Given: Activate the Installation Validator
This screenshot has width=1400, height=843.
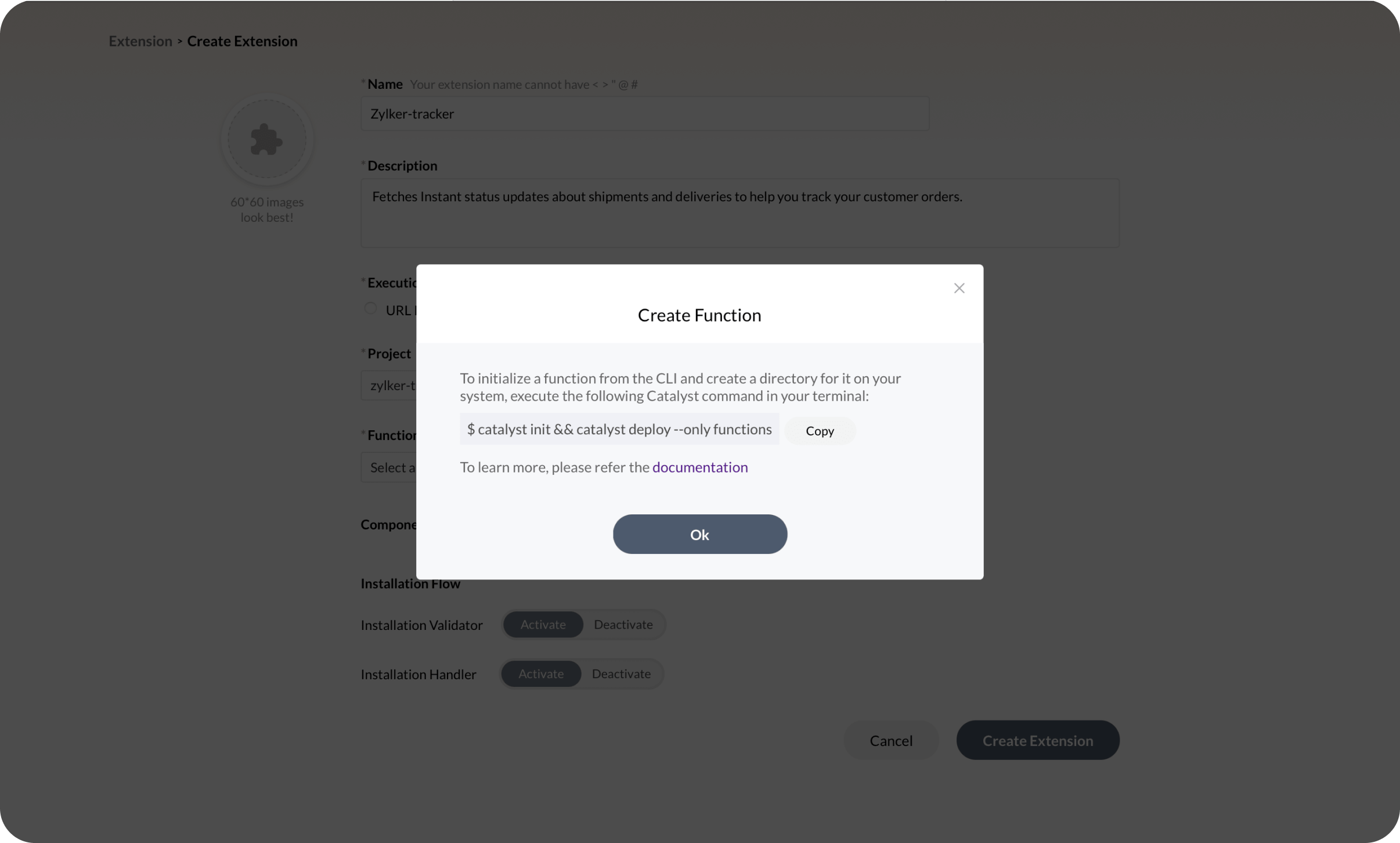Looking at the screenshot, I should click(543, 625).
